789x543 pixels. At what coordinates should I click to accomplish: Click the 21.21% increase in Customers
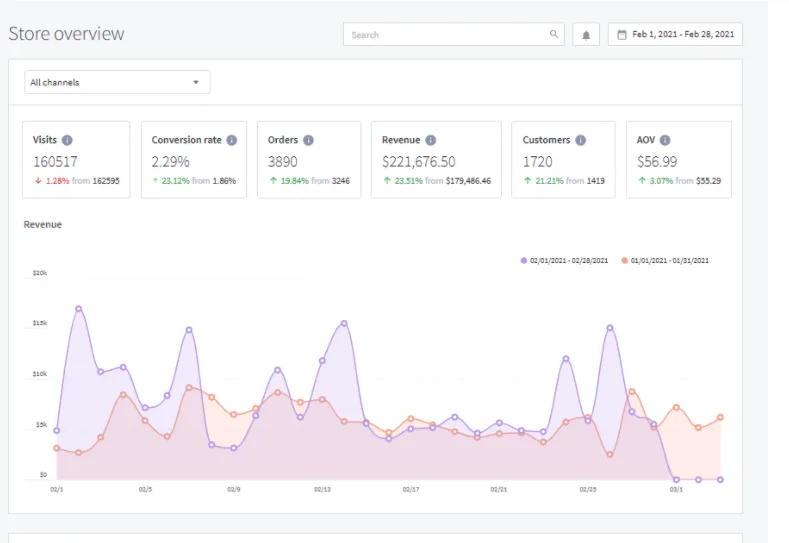coord(549,181)
